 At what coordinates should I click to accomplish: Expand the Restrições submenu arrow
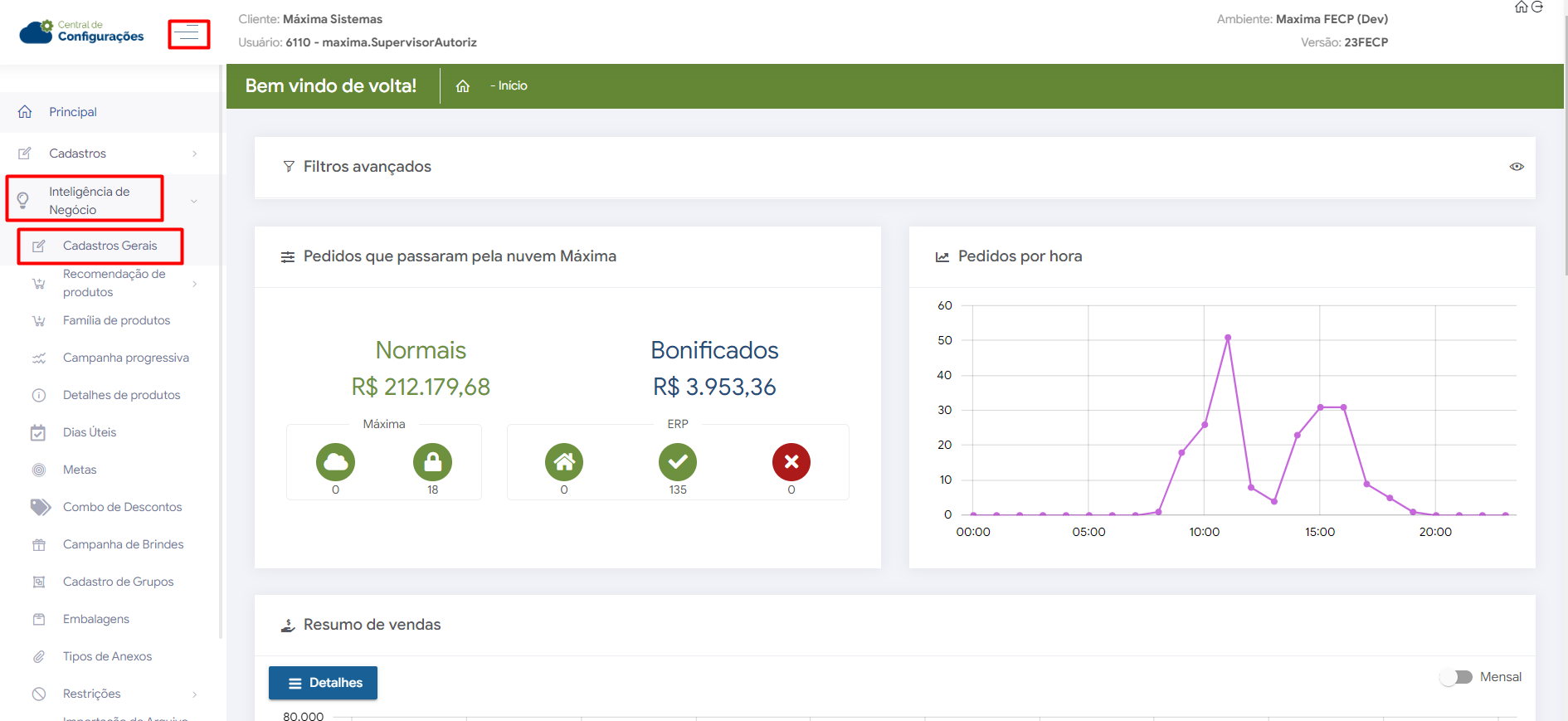pyautogui.click(x=195, y=694)
